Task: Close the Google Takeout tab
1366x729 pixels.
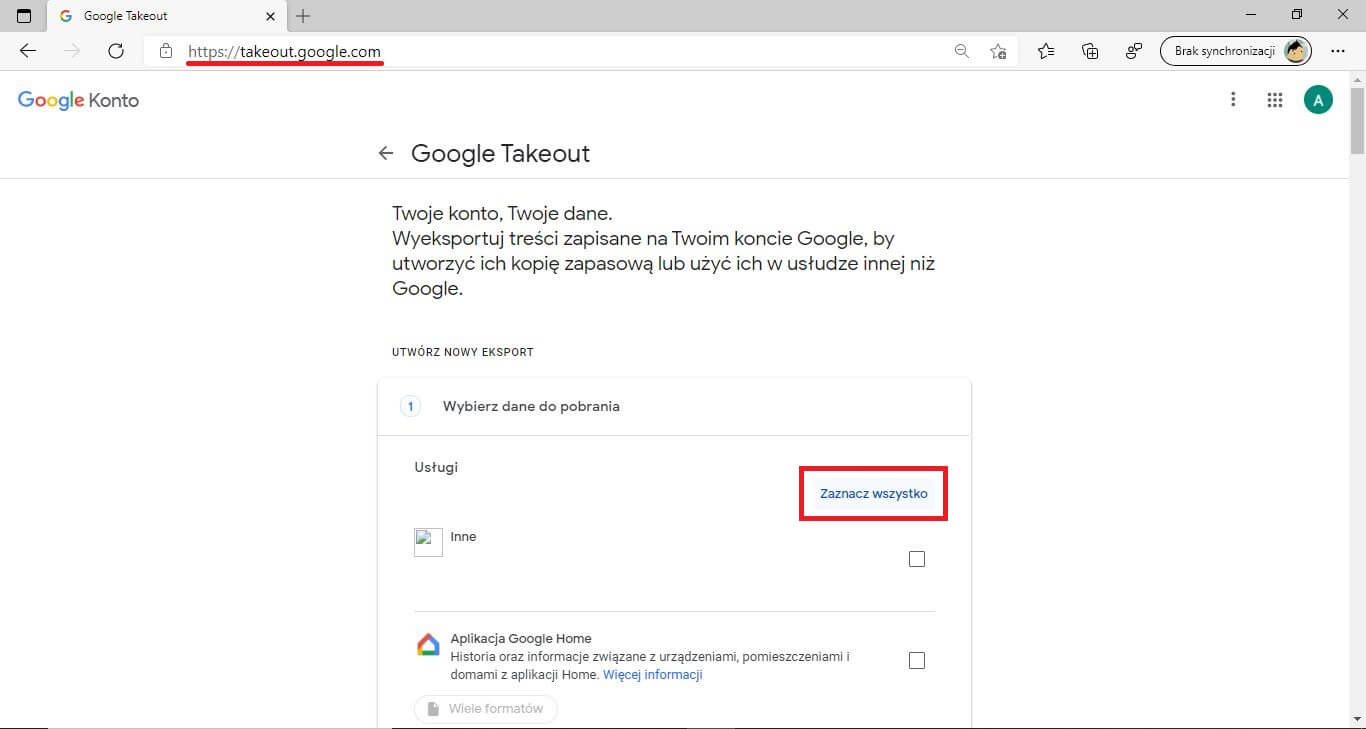Action: 271,16
